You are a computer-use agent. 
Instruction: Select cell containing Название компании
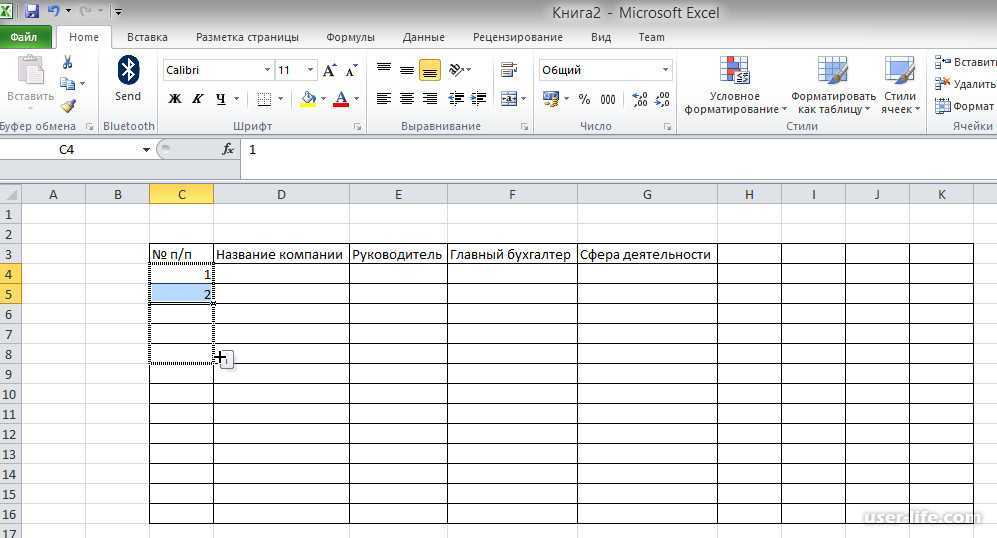click(281, 254)
